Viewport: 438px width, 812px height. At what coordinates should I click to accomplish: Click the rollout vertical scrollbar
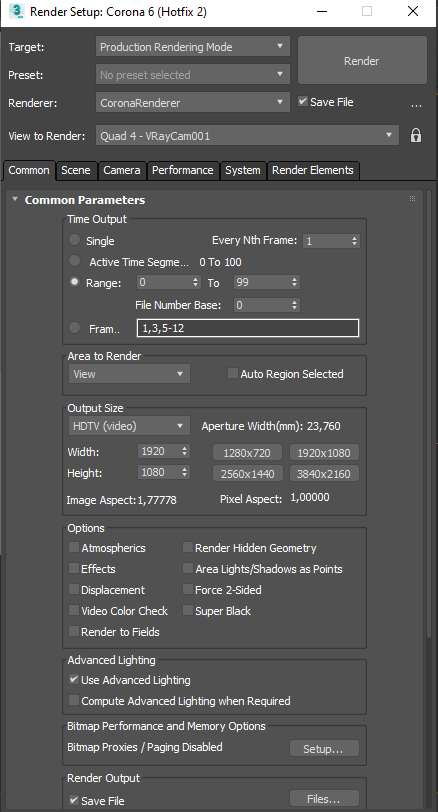point(429,414)
